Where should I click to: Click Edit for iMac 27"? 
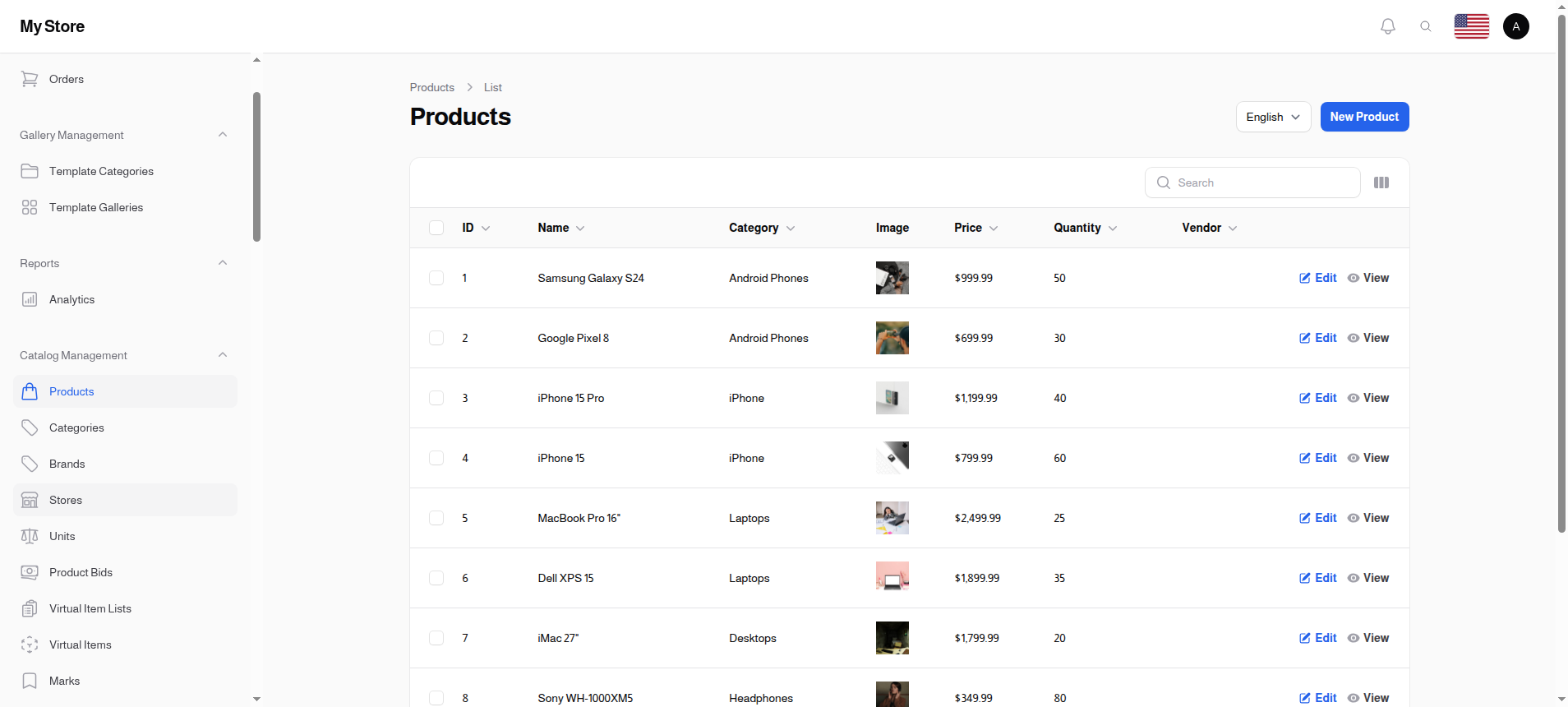coord(1318,638)
